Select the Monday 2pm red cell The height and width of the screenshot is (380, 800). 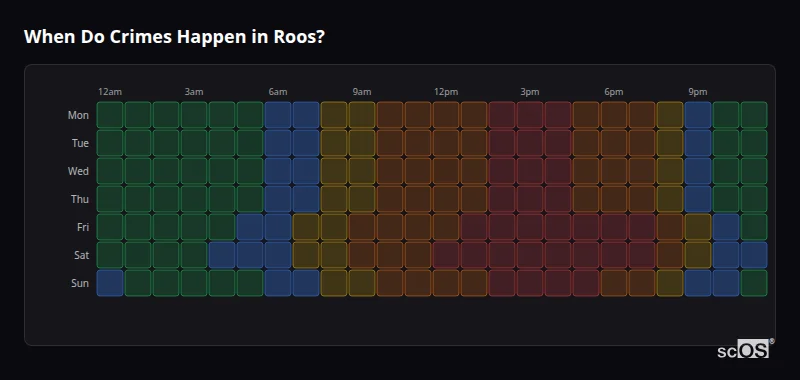click(x=502, y=115)
